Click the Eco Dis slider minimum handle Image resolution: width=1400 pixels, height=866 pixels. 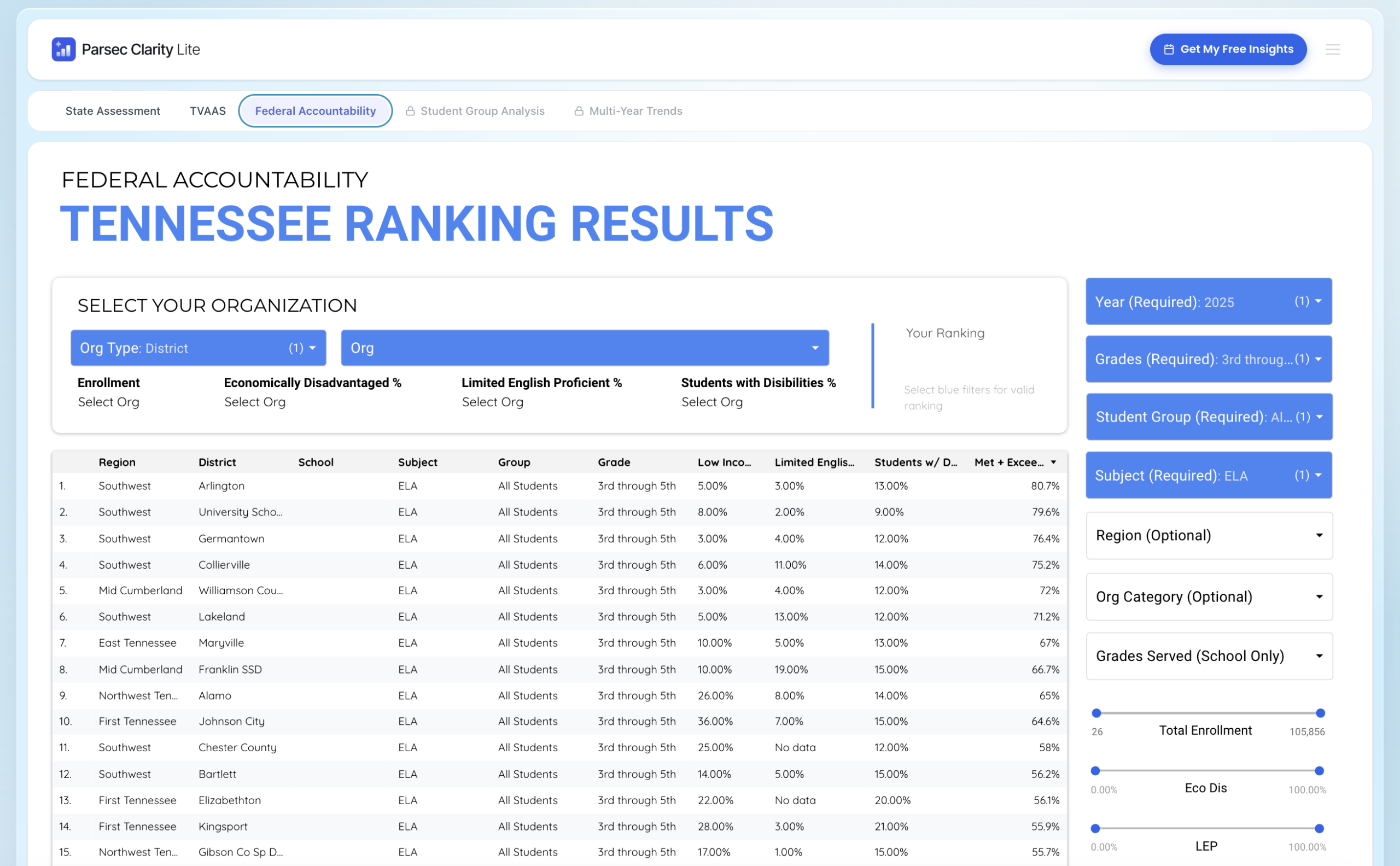1095,771
